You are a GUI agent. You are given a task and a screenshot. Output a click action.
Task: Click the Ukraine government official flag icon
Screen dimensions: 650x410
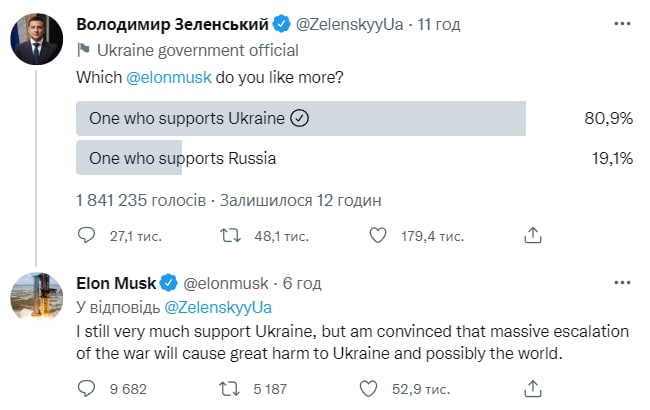click(83, 49)
